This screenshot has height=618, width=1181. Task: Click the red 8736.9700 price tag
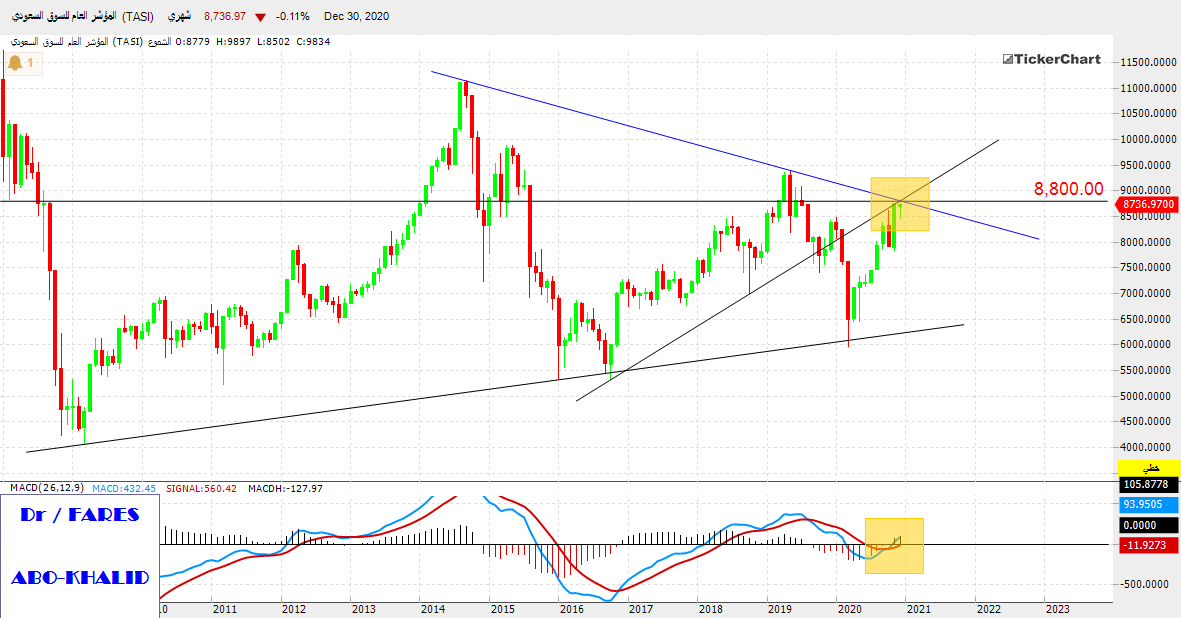1148,204
